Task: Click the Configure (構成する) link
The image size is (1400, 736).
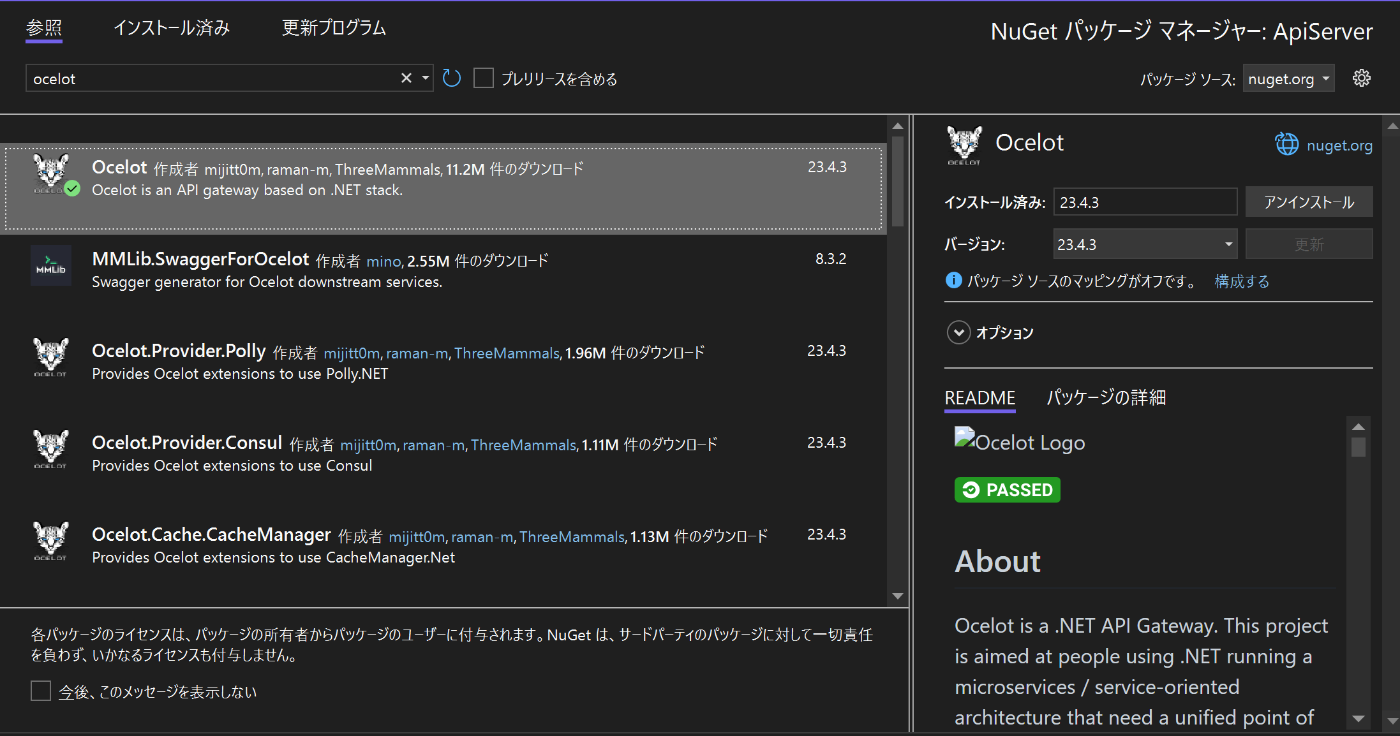Action: point(1242,281)
